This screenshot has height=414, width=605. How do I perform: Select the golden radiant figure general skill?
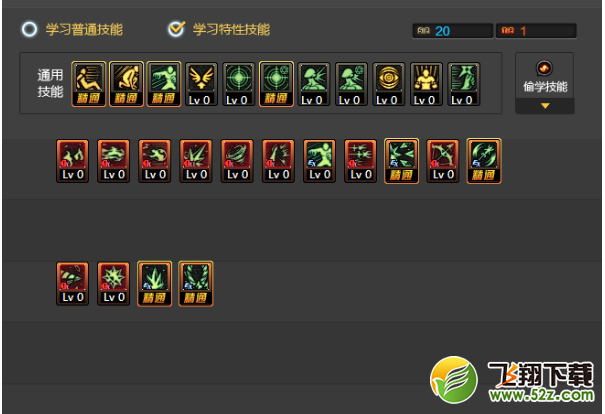pyautogui.click(x=426, y=84)
